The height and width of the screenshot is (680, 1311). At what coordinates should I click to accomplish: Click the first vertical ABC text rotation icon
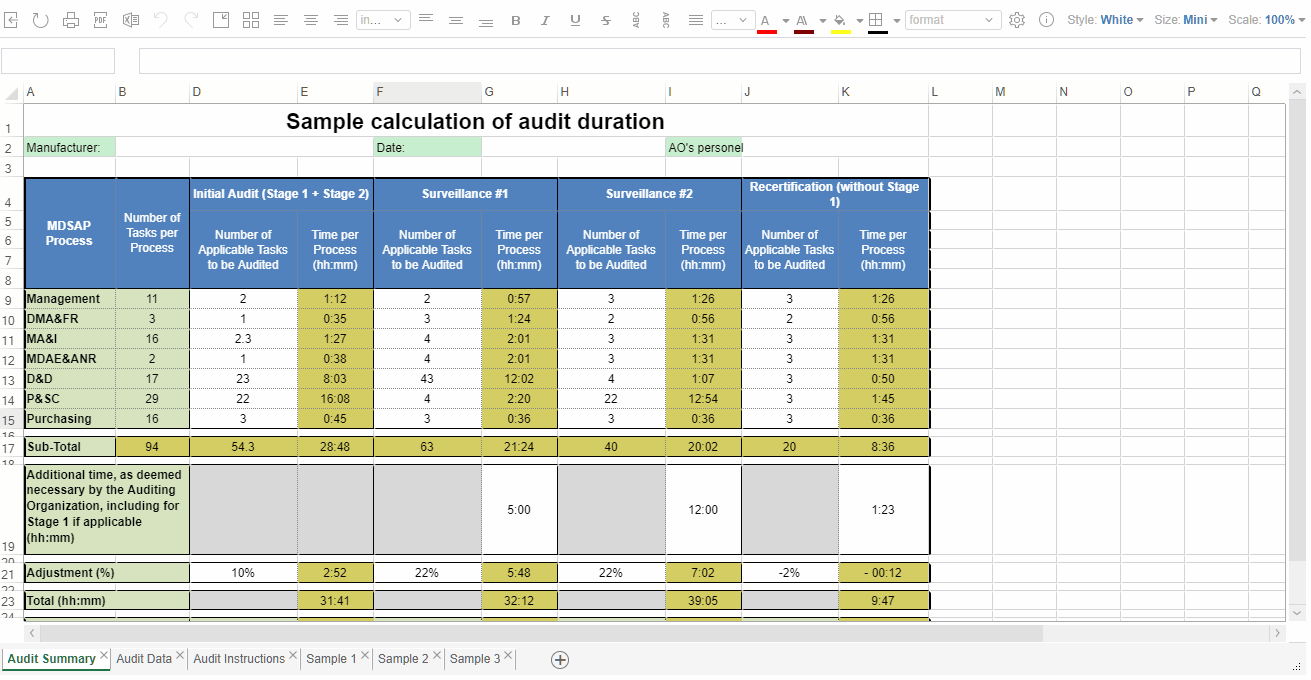(x=636, y=20)
